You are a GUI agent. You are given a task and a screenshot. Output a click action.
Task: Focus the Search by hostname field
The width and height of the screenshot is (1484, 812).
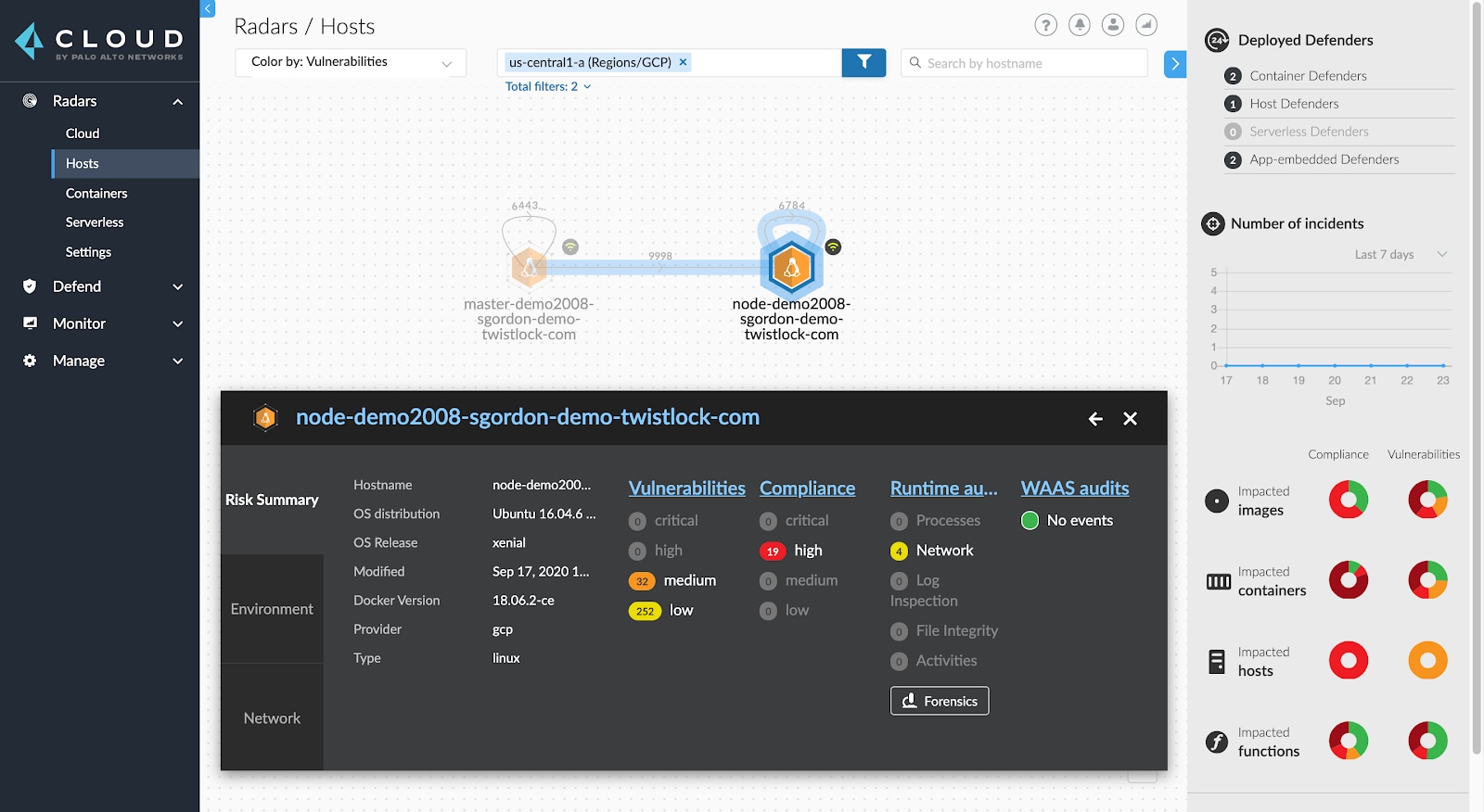1024,63
